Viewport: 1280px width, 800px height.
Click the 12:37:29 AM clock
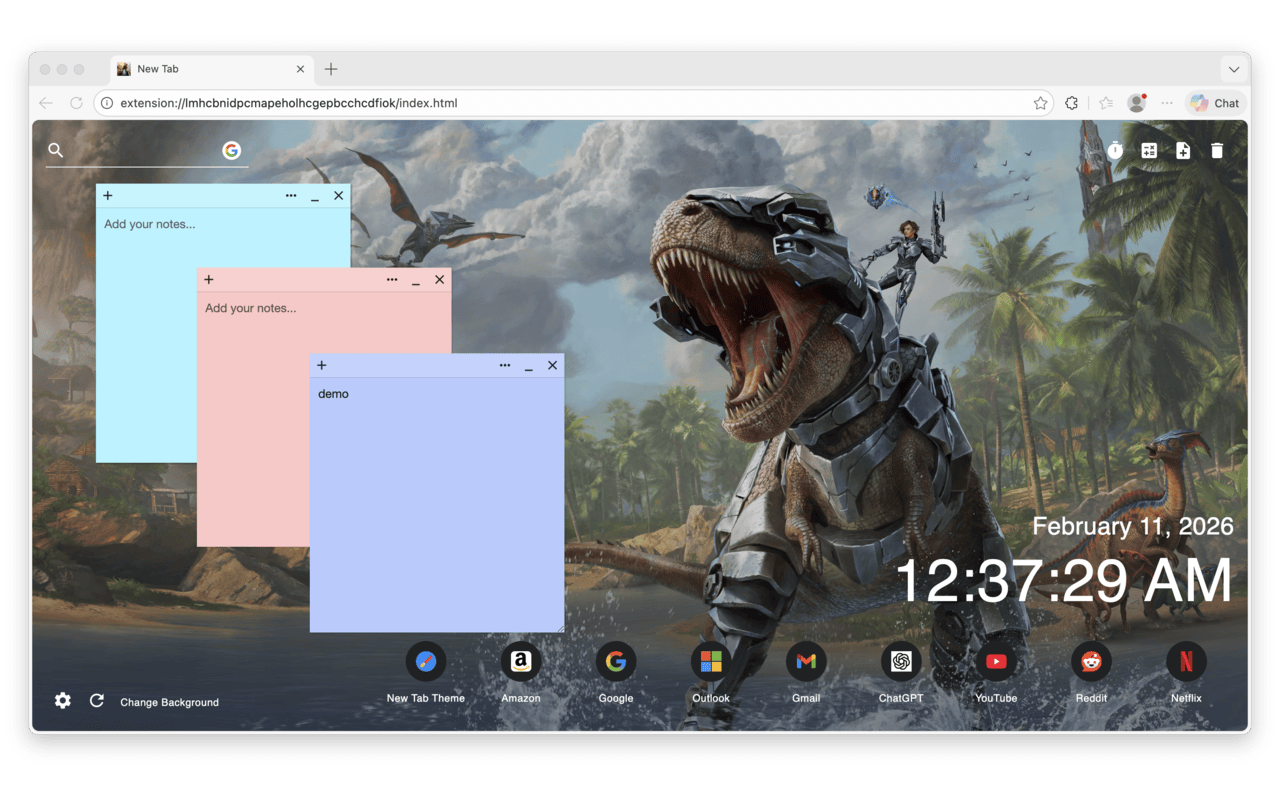[1063, 580]
